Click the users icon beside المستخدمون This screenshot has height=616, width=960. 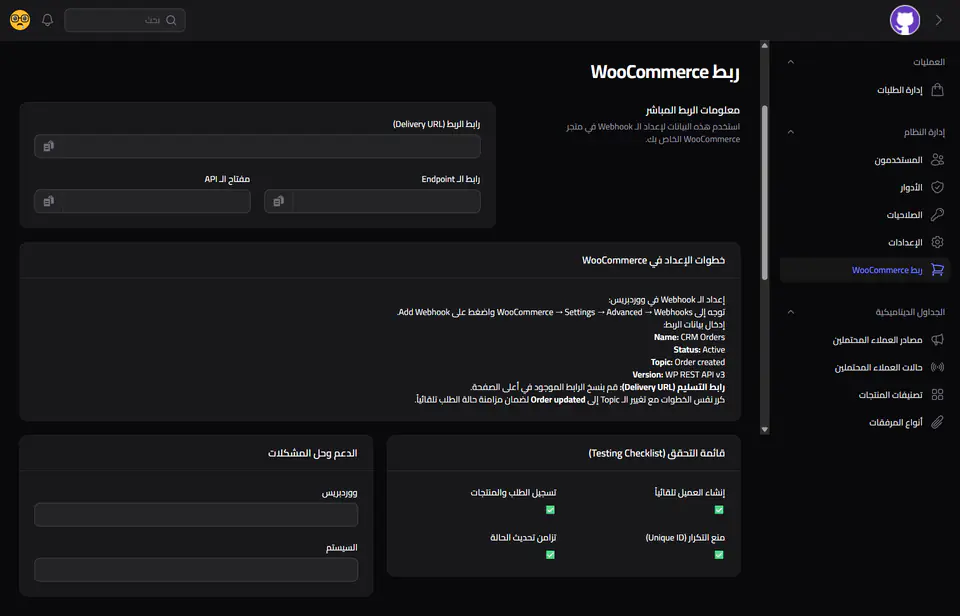point(937,160)
